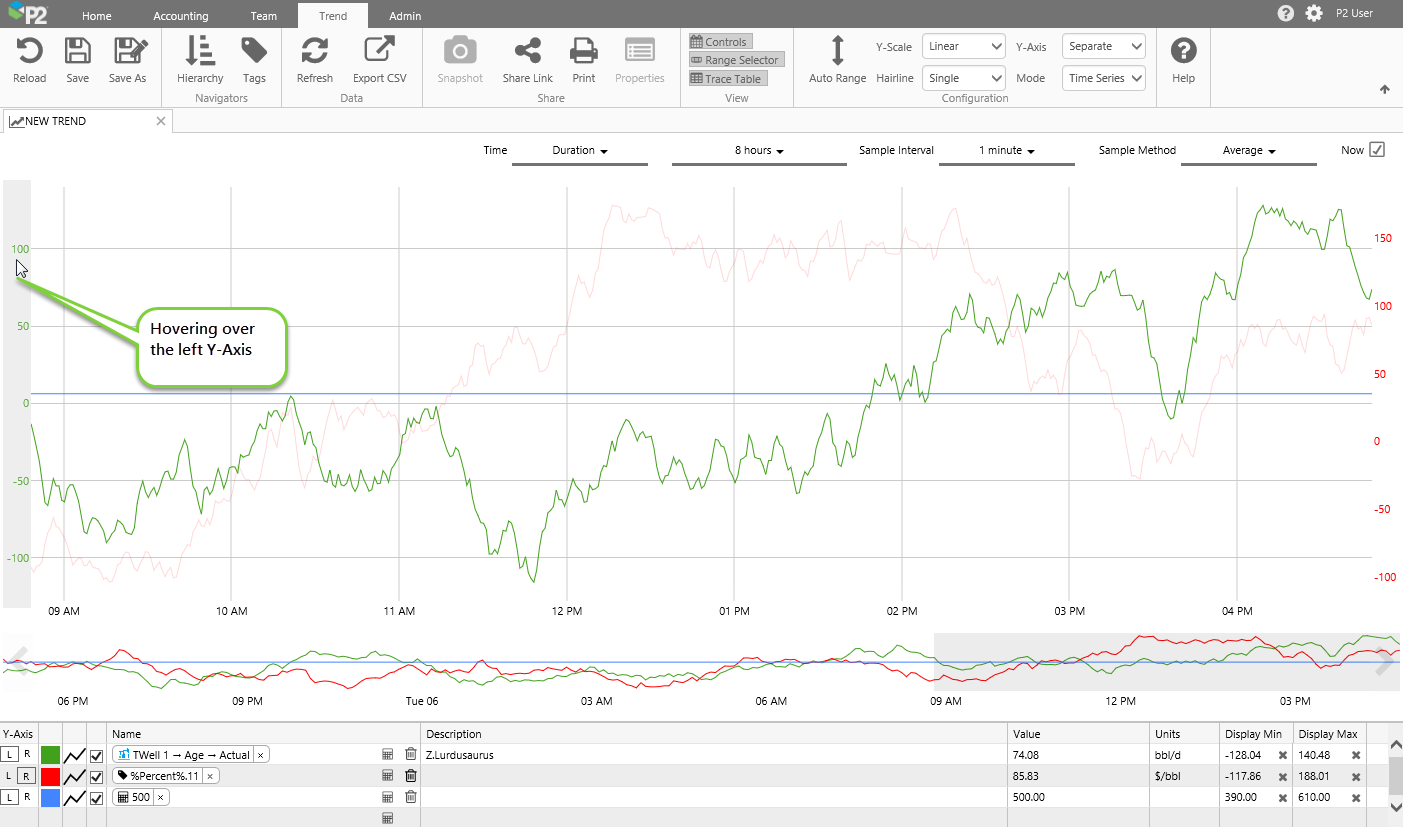Delete the %Percent%.11 trace with its trash icon

point(410,776)
